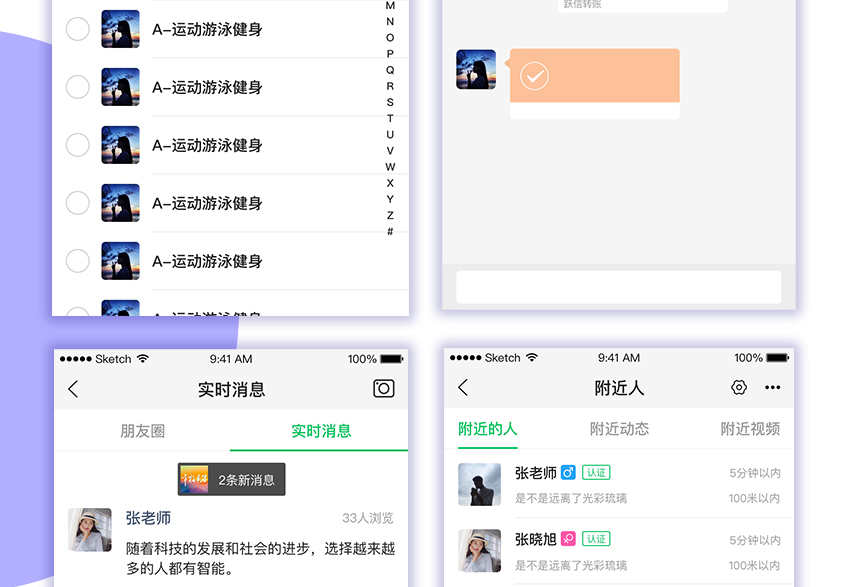
Task: Open the camera icon in 实时消息 header
Action: point(383,388)
